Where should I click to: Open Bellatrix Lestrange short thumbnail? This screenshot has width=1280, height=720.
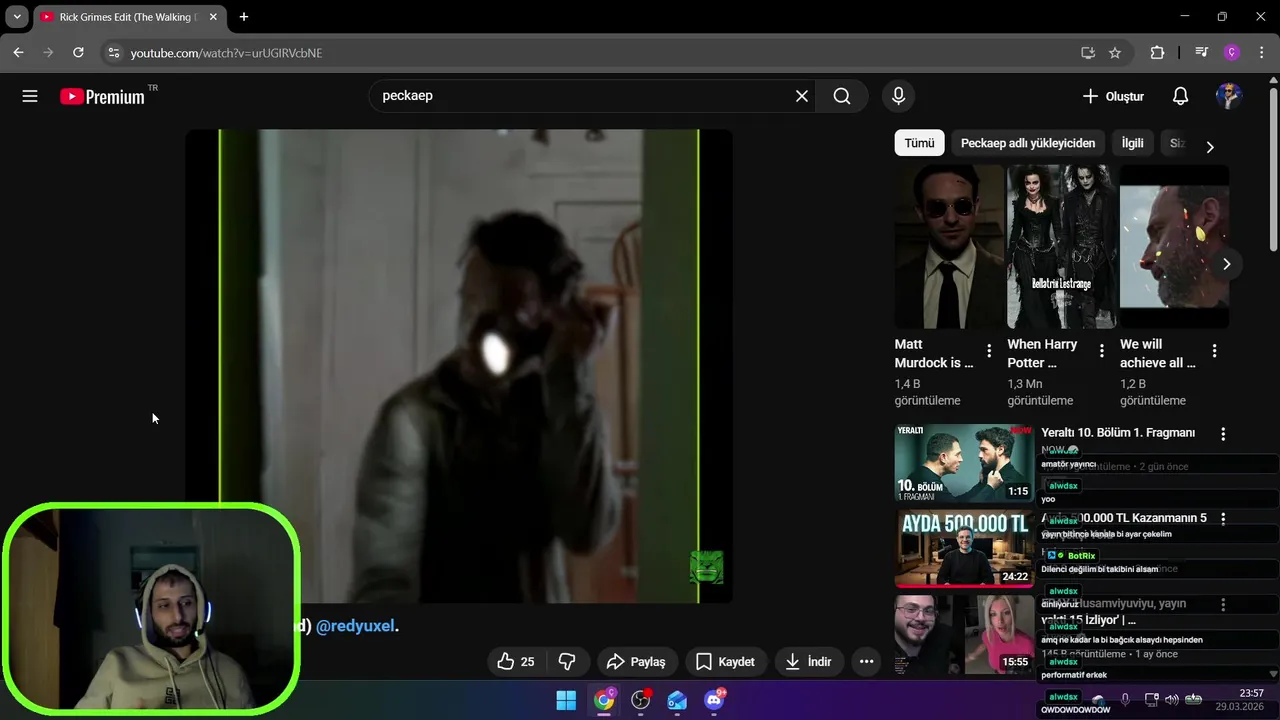pyautogui.click(x=1061, y=246)
